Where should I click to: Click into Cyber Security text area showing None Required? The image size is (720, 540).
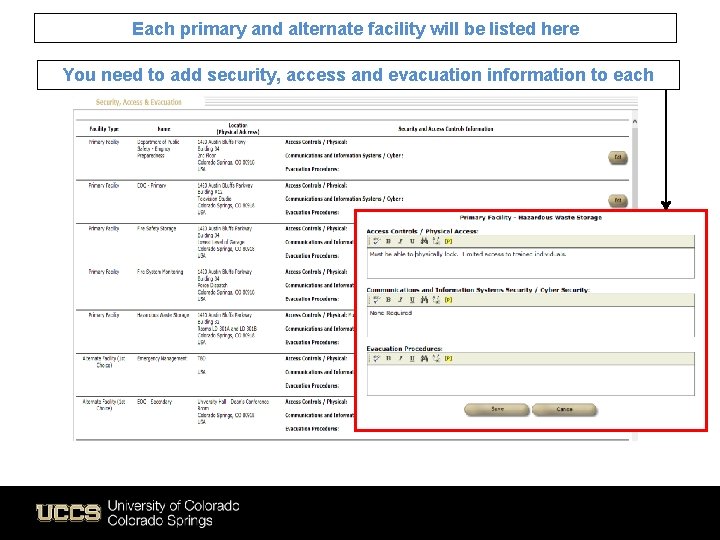click(531, 321)
